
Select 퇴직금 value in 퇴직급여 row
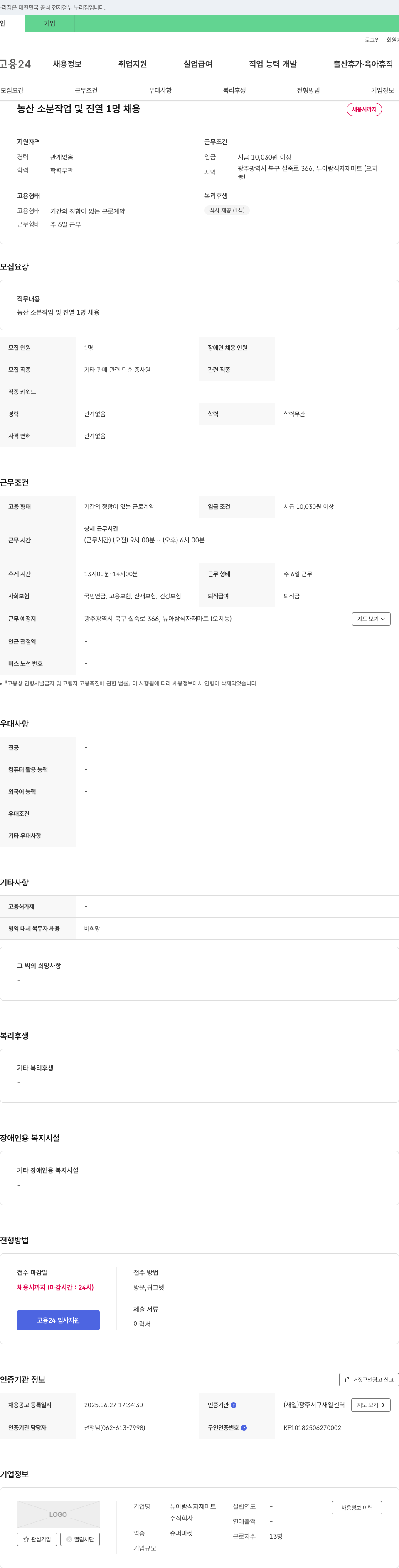[x=291, y=596]
